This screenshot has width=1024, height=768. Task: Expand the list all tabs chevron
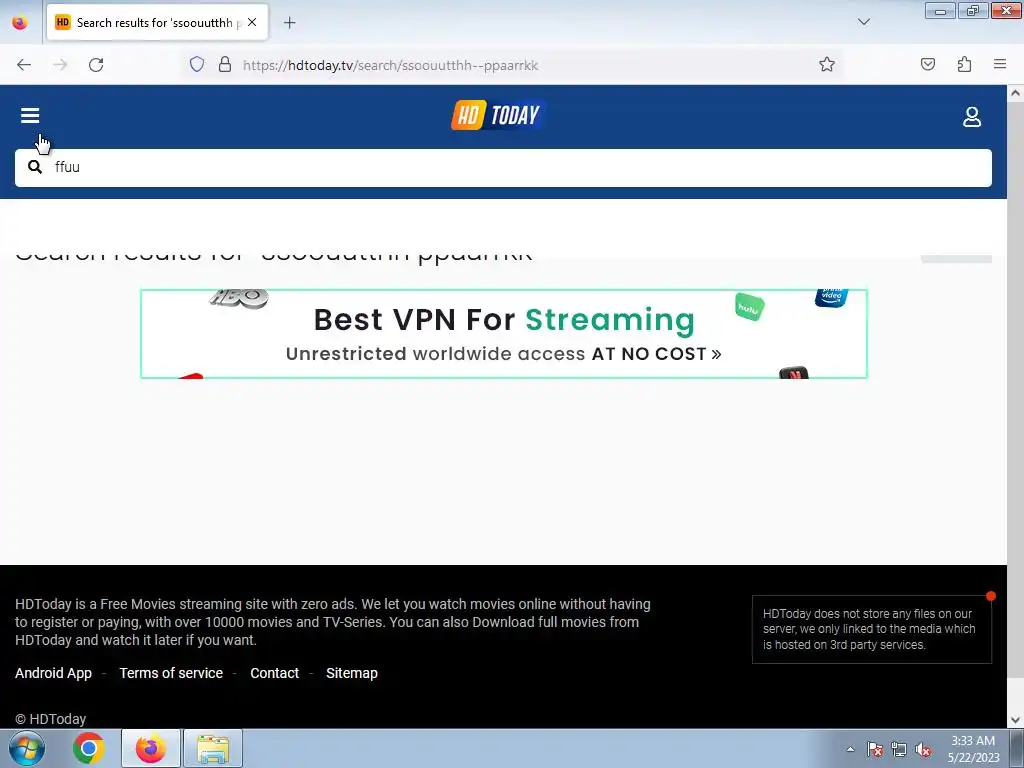pyautogui.click(x=863, y=22)
